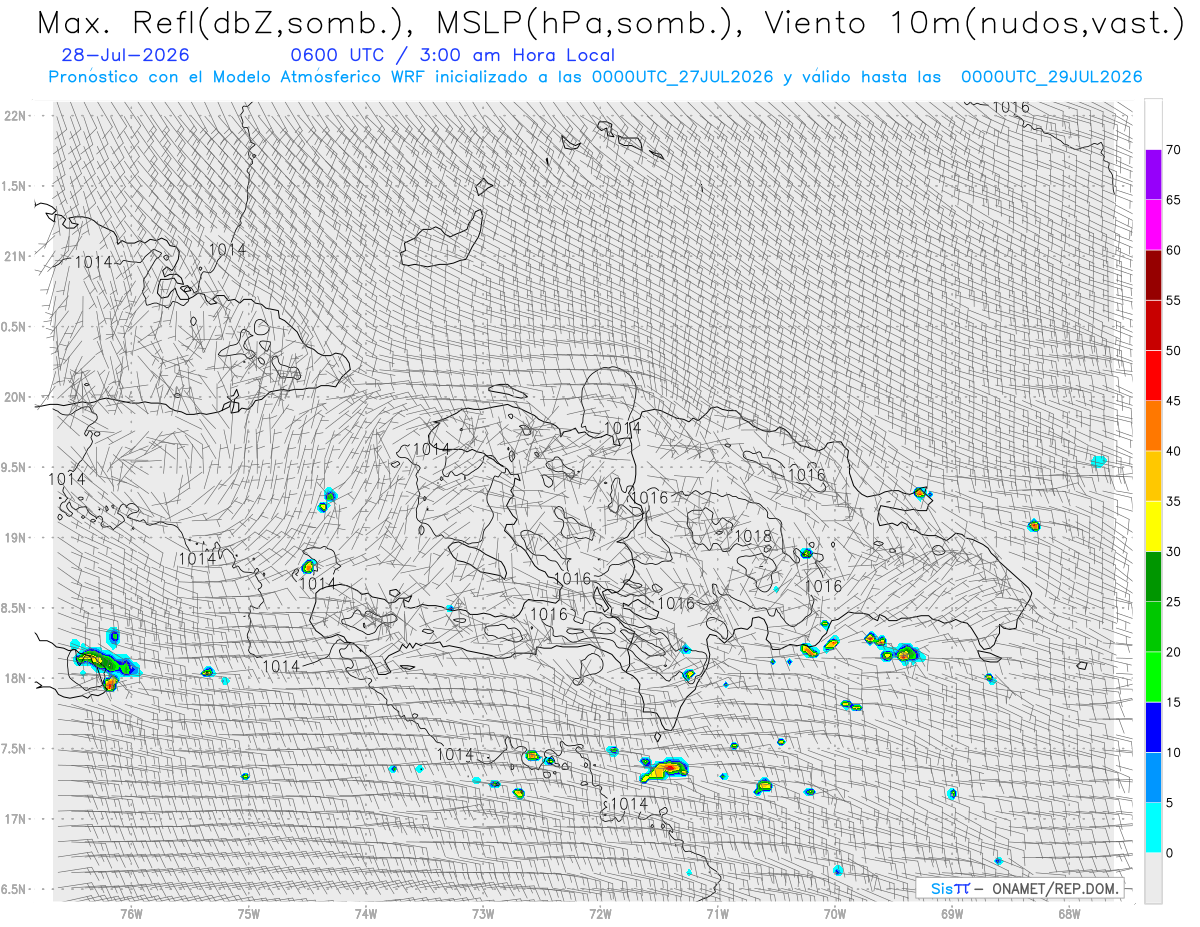Image resolution: width=1200 pixels, height=927 pixels.
Task: Click the dark green 25–30 dBZ colorbar segment
Action: (x=1153, y=576)
